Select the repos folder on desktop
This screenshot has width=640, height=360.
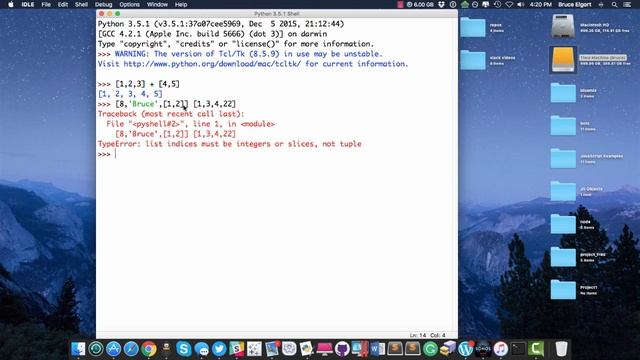click(473, 27)
